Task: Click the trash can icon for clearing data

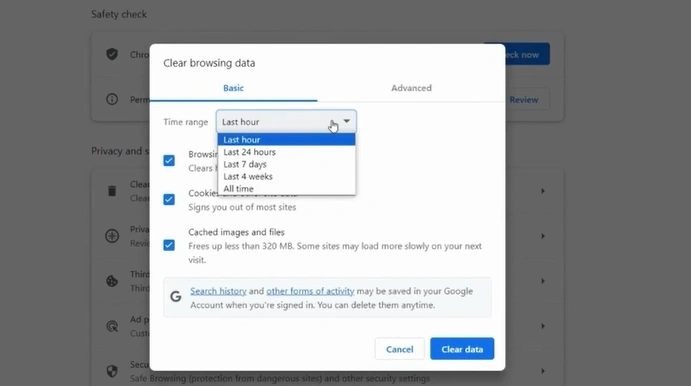Action: 112,191
